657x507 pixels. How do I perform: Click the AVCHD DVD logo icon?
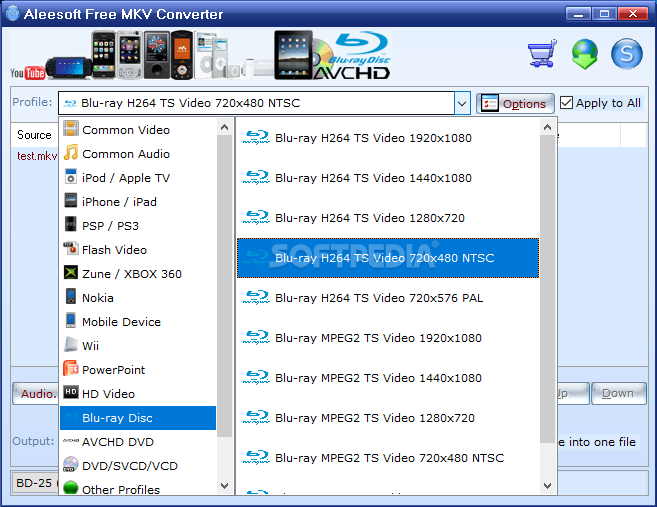[71, 441]
